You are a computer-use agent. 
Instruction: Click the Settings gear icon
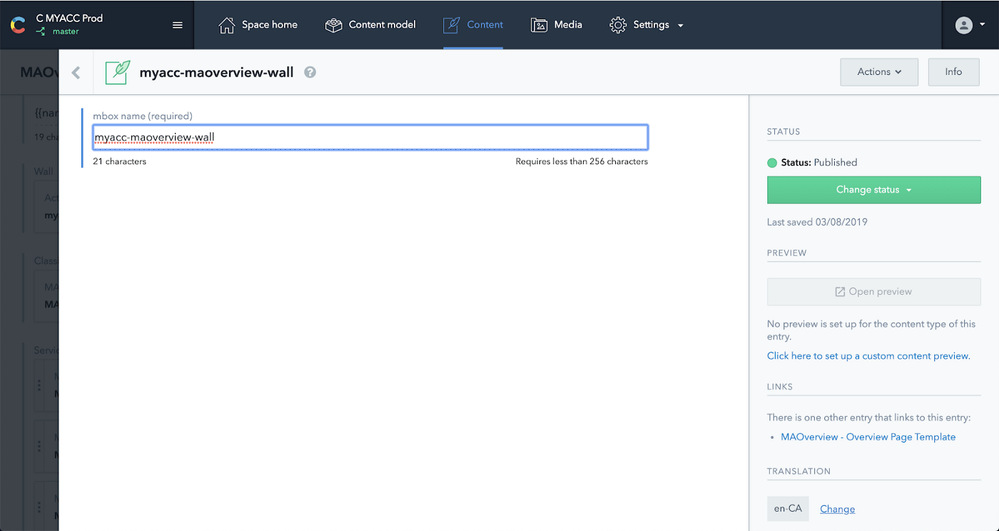[x=618, y=25]
